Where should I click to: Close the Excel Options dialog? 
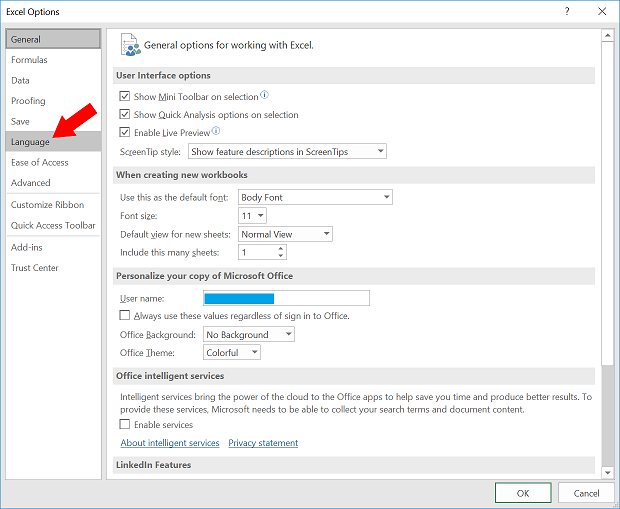602,11
